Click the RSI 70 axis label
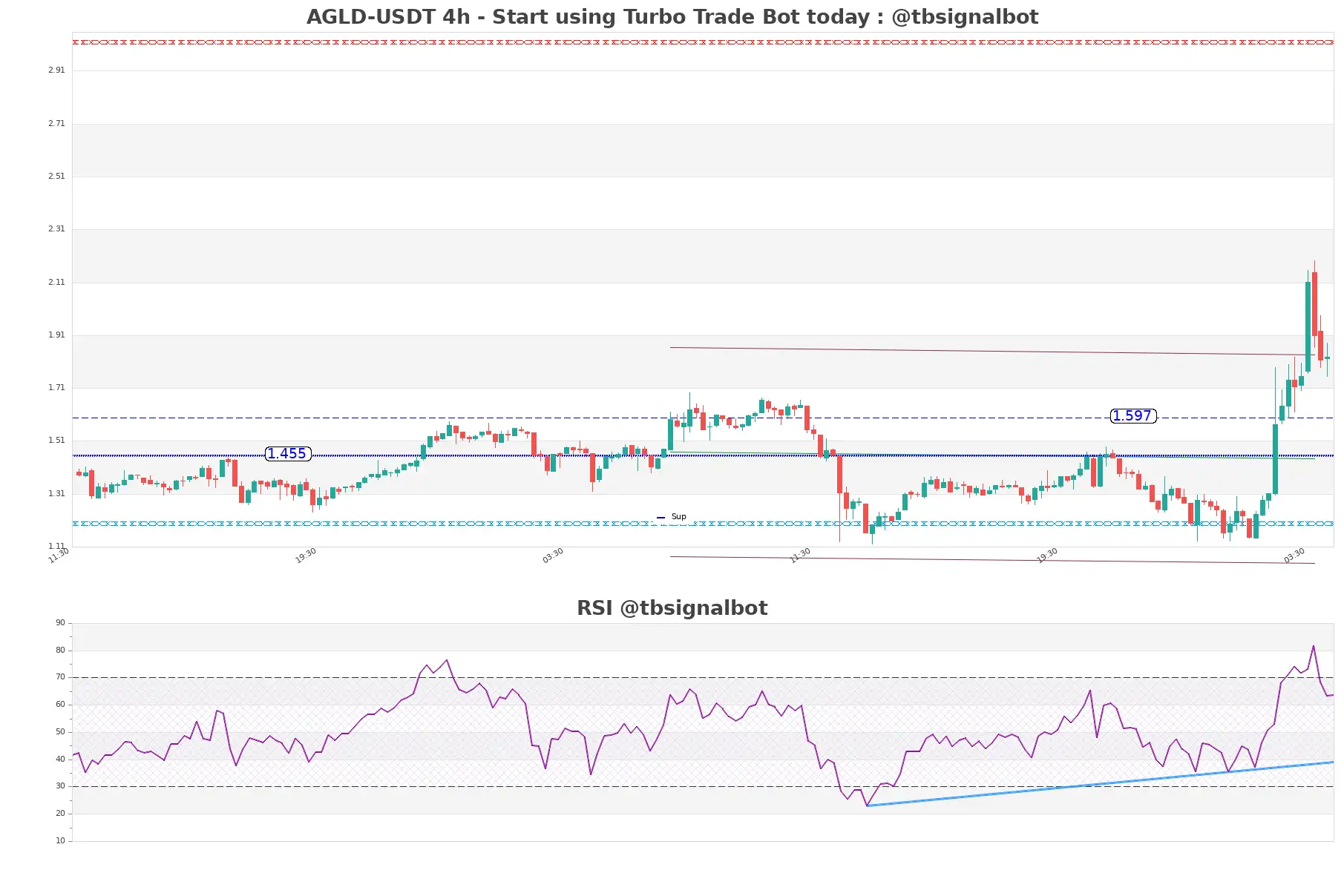The width and height of the screenshot is (1344, 896). pos(60,677)
